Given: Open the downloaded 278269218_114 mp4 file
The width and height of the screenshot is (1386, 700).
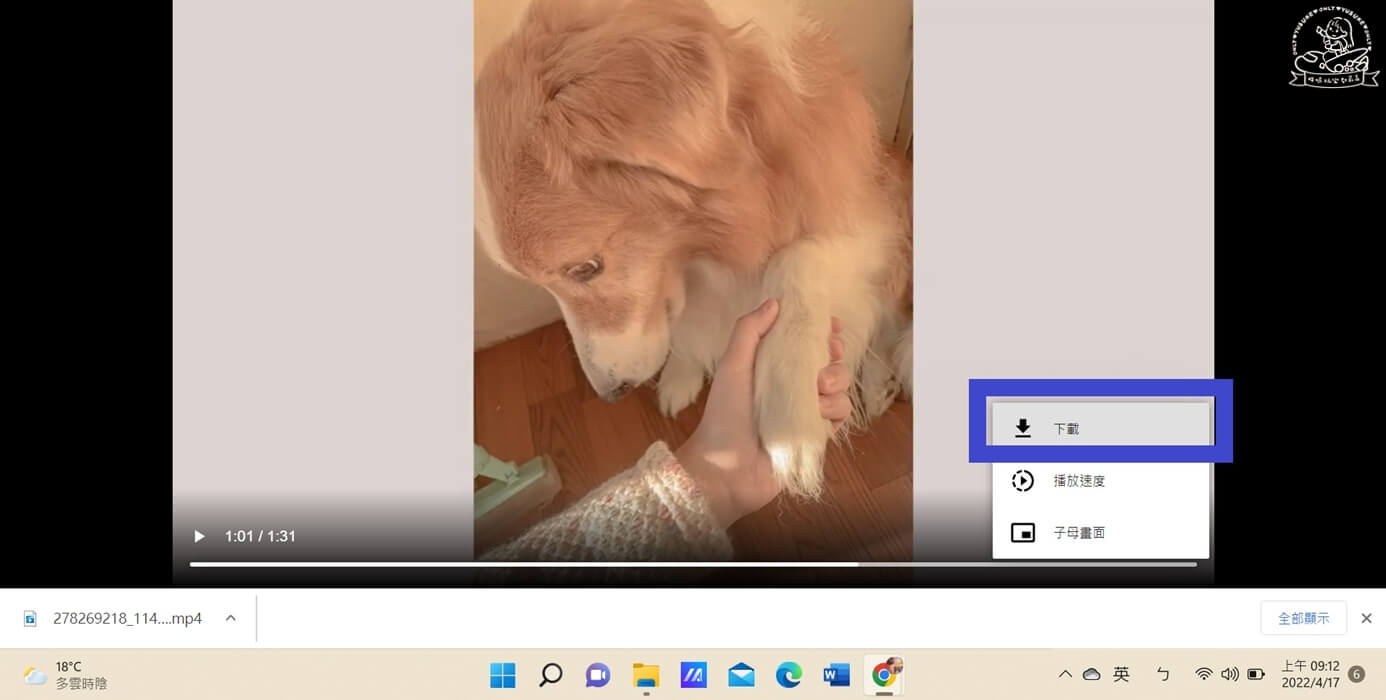Looking at the screenshot, I should (116, 619).
